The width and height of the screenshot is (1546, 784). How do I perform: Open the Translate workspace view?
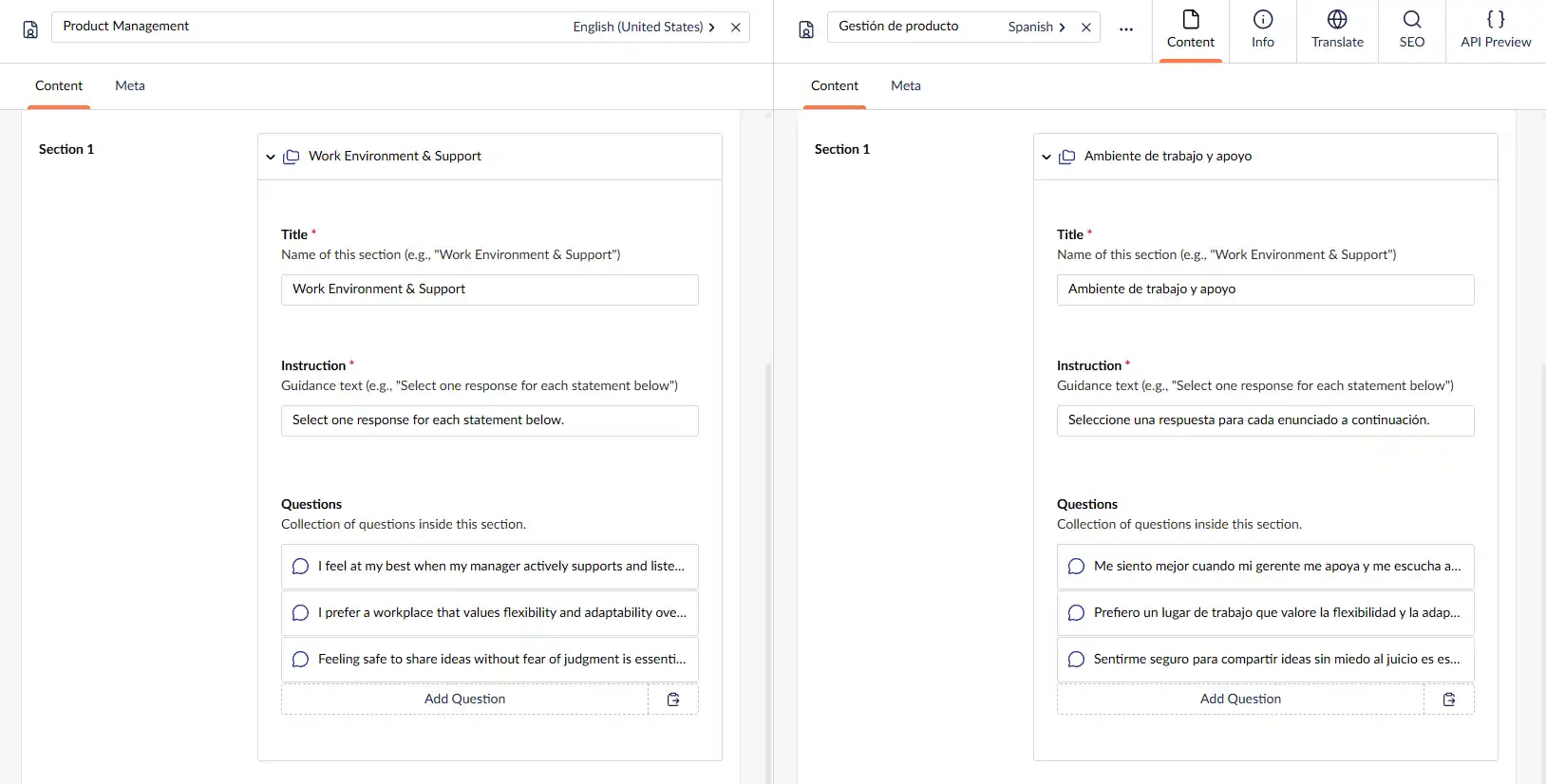[1337, 31]
